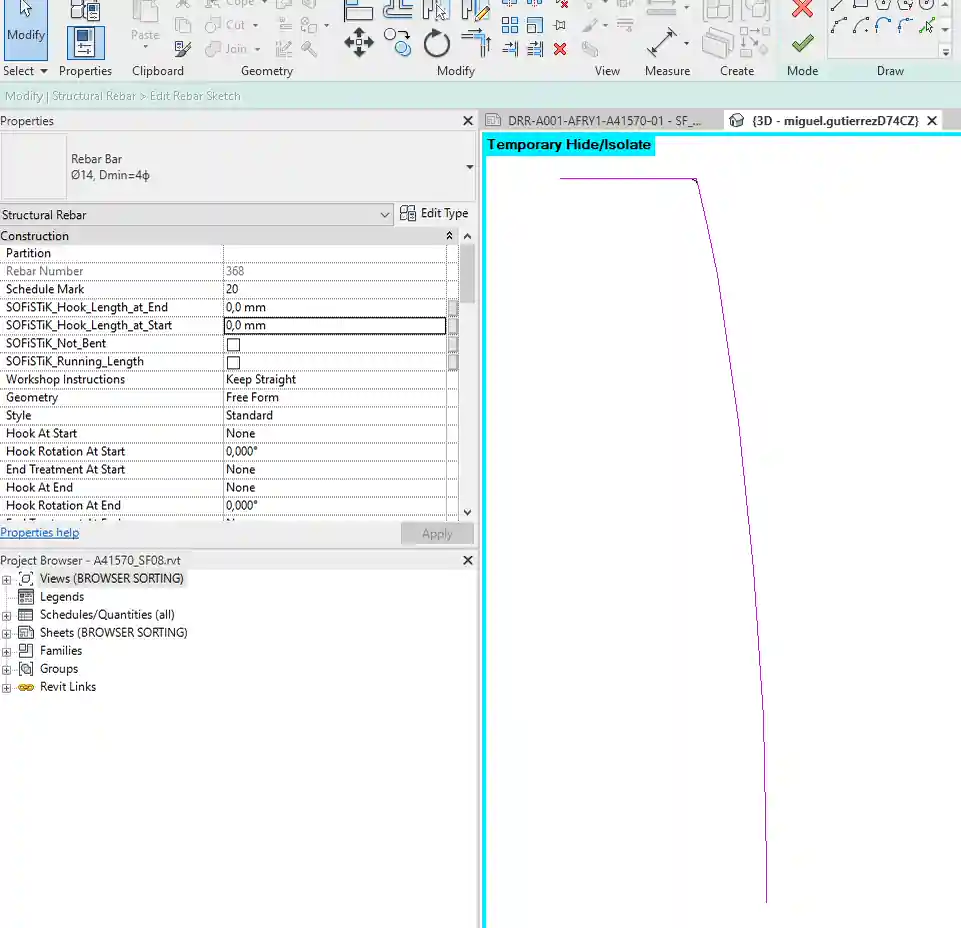Click the Edit Type button

click(x=434, y=213)
